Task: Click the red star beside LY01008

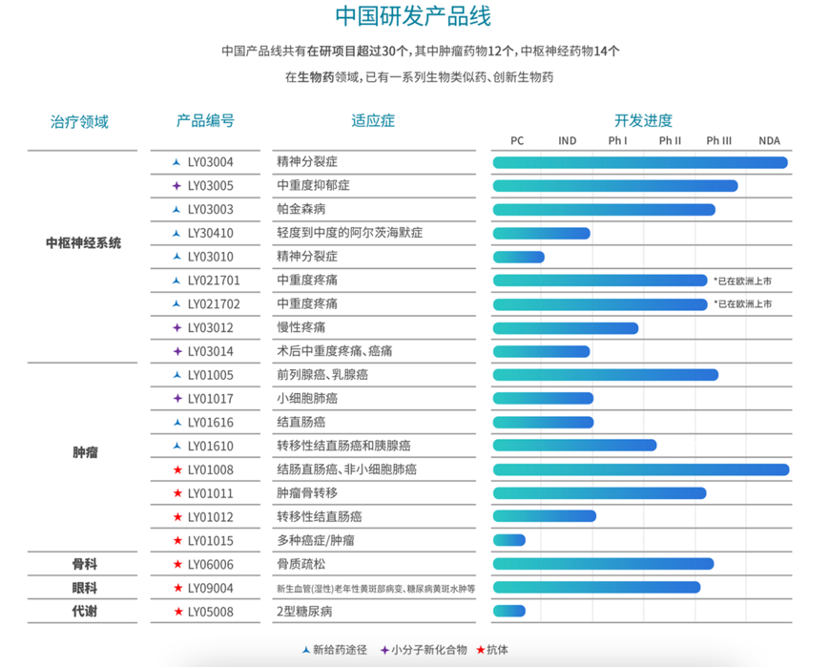Action: point(177,469)
